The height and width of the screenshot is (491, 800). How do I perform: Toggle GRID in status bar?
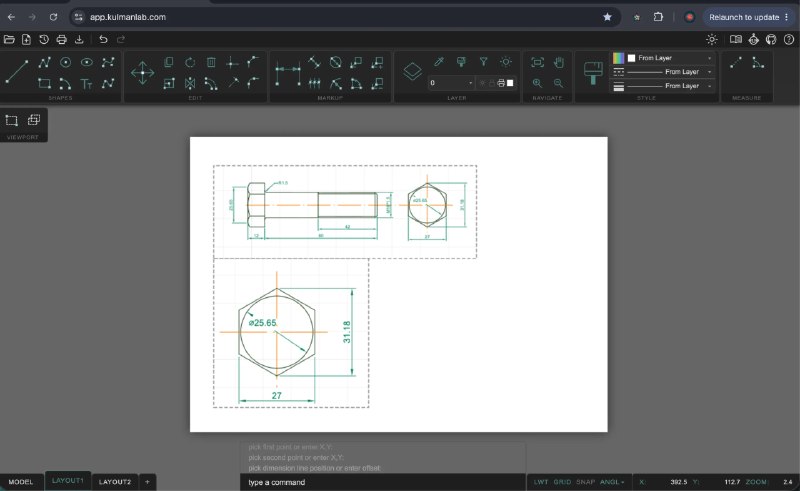[x=562, y=482]
